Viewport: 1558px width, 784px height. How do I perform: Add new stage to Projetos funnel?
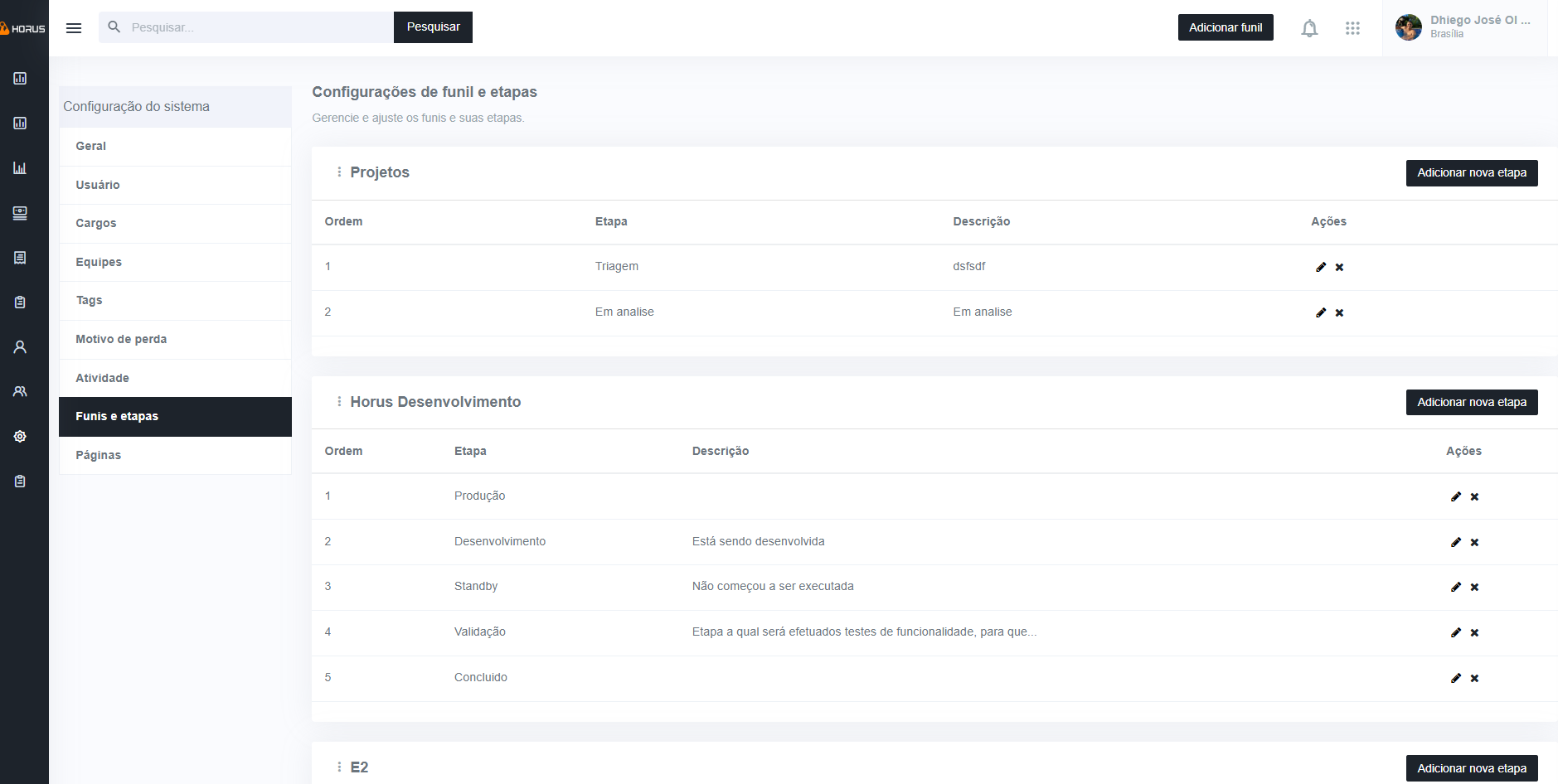coord(1471,172)
